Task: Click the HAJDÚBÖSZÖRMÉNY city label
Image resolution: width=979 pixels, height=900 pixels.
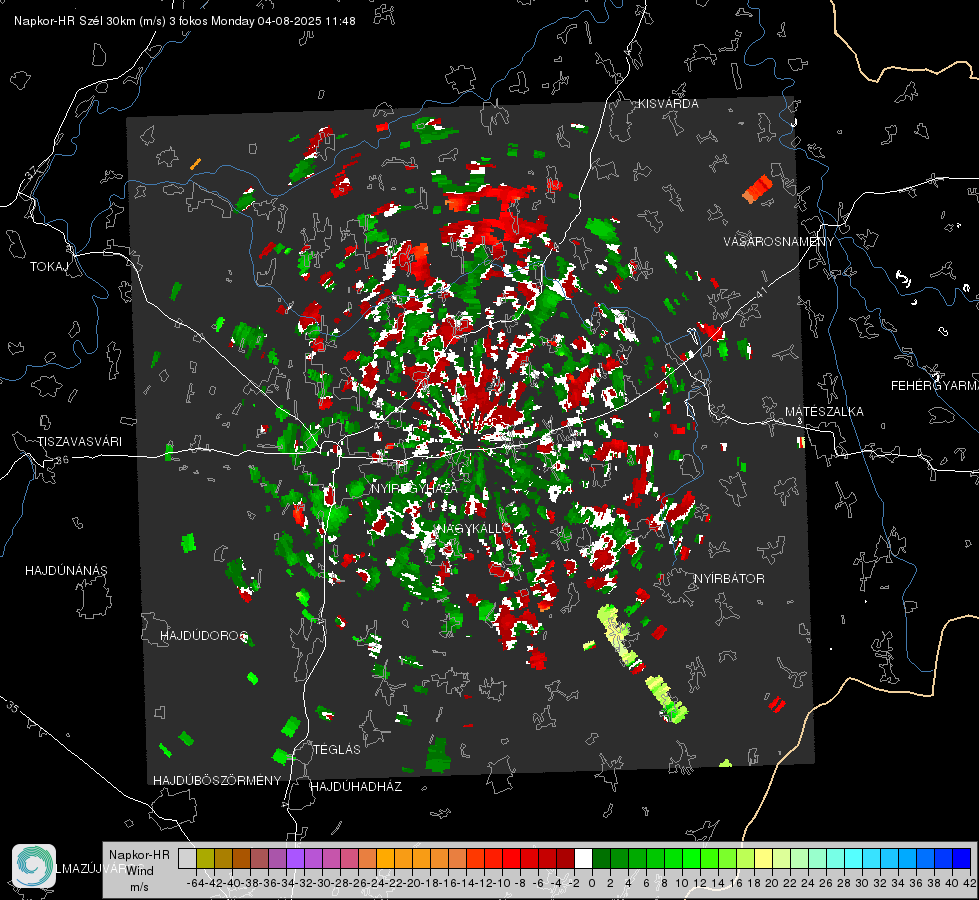Action: 217,780
